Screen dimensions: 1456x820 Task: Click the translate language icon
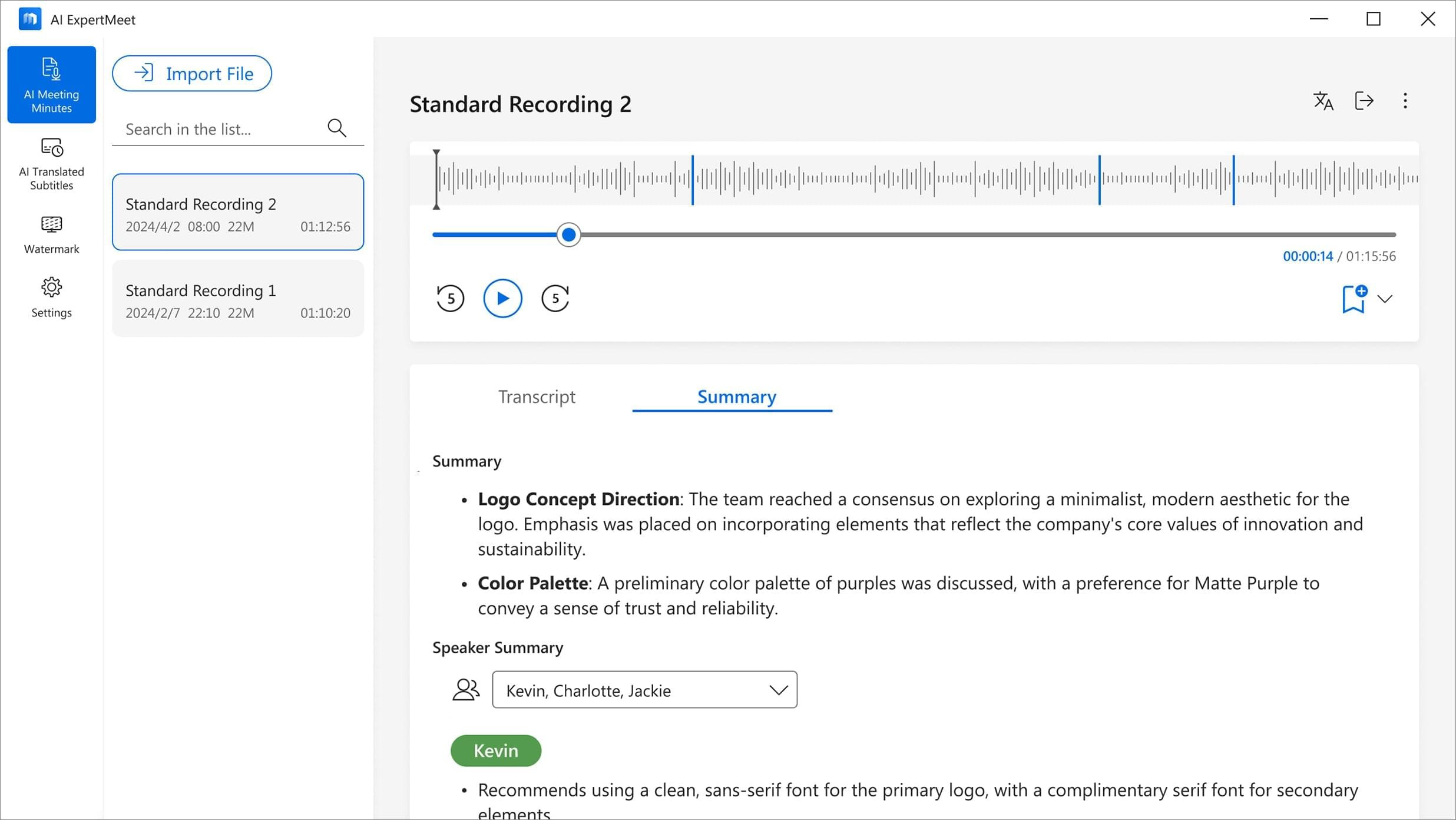coord(1323,101)
